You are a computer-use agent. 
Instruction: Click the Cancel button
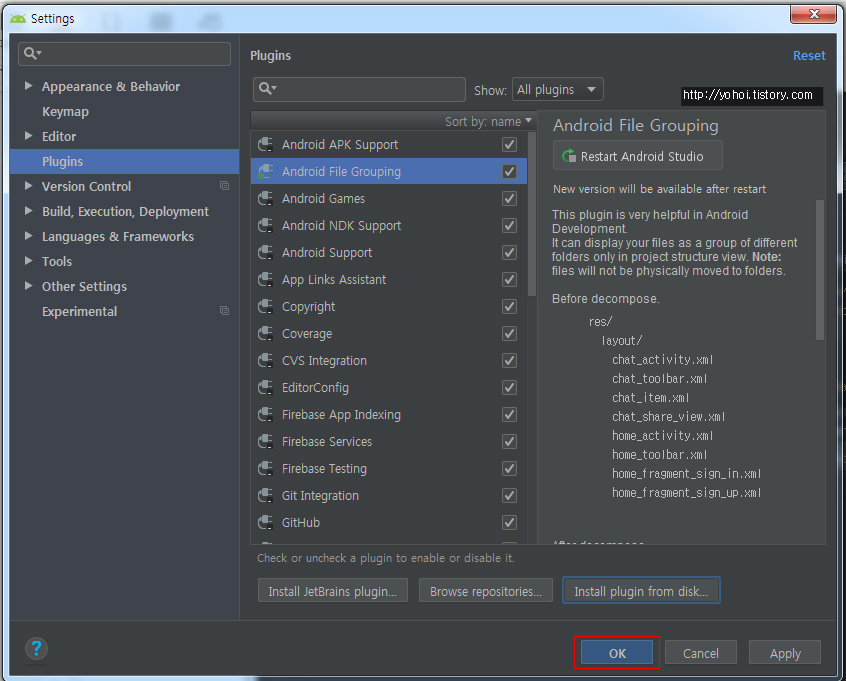(x=700, y=653)
